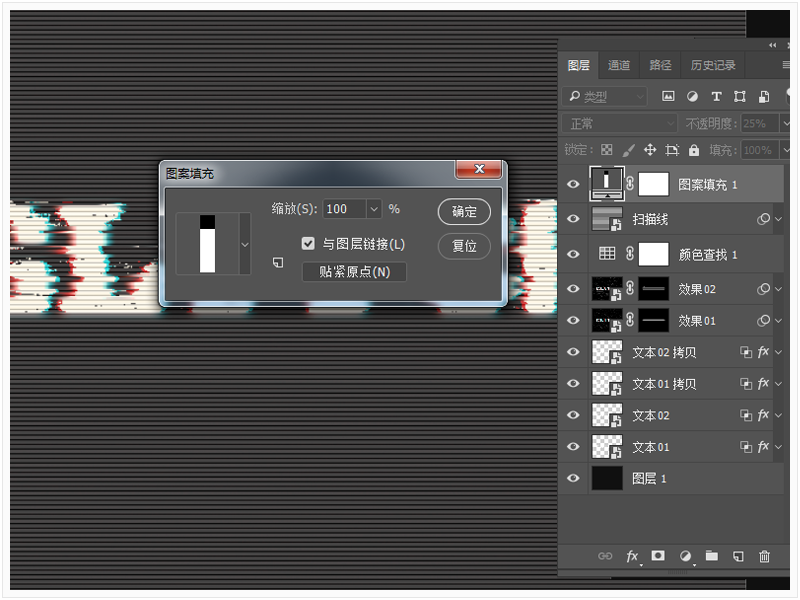Viewport: 800px width, 600px height.
Task: Toggle 与图层链接(L) checkbox
Action: point(308,243)
